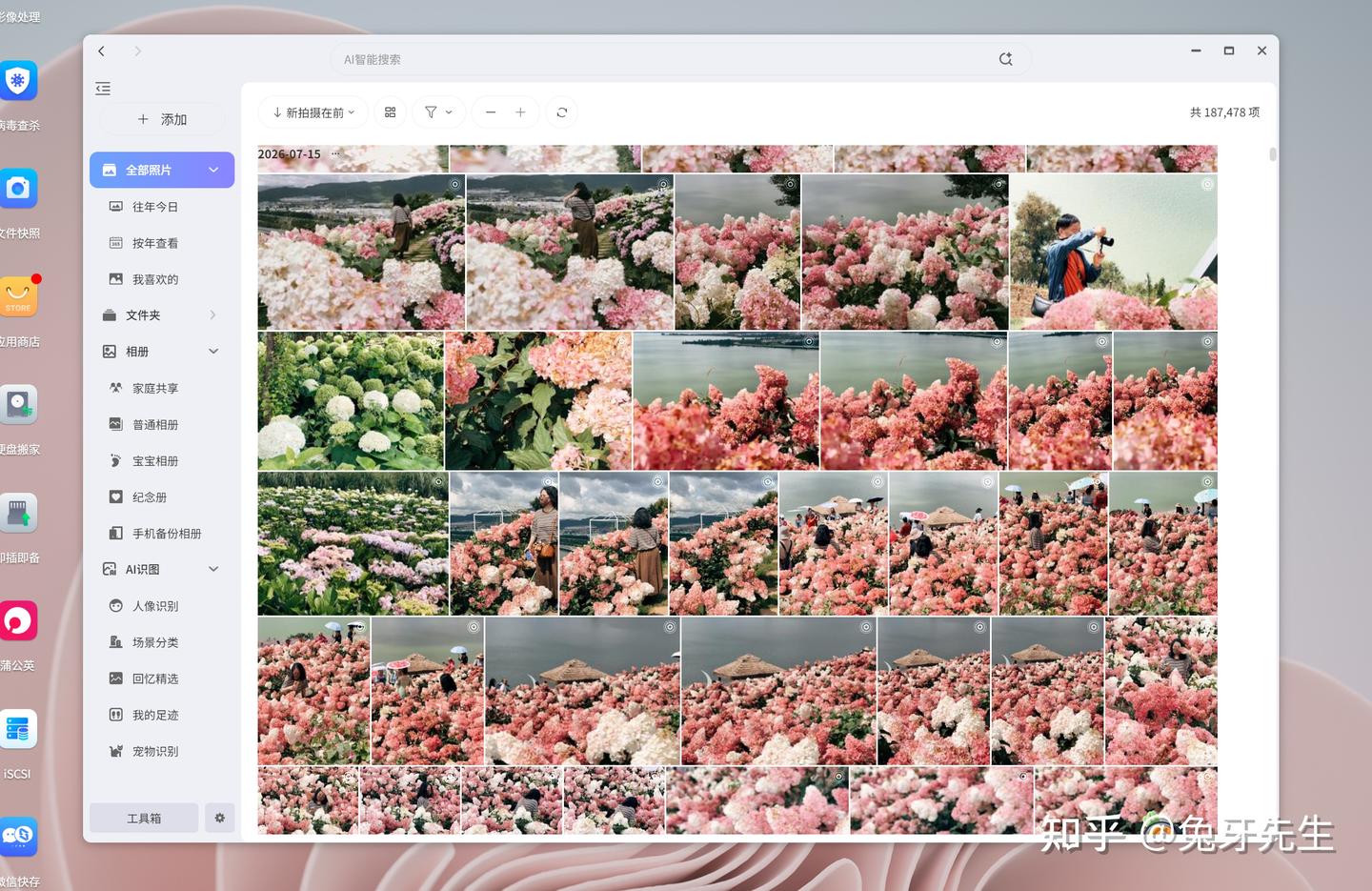
Task: Open the man holding camera photo
Action: [x=1113, y=252]
